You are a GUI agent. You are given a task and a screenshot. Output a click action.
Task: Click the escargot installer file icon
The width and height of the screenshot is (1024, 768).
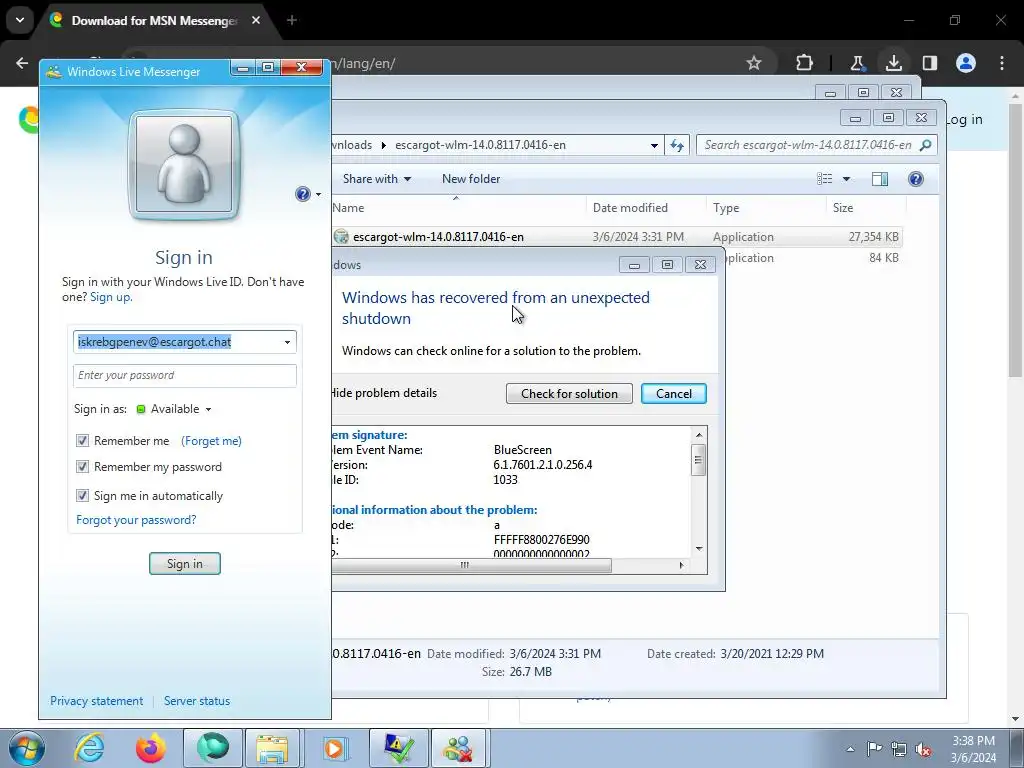pos(341,236)
